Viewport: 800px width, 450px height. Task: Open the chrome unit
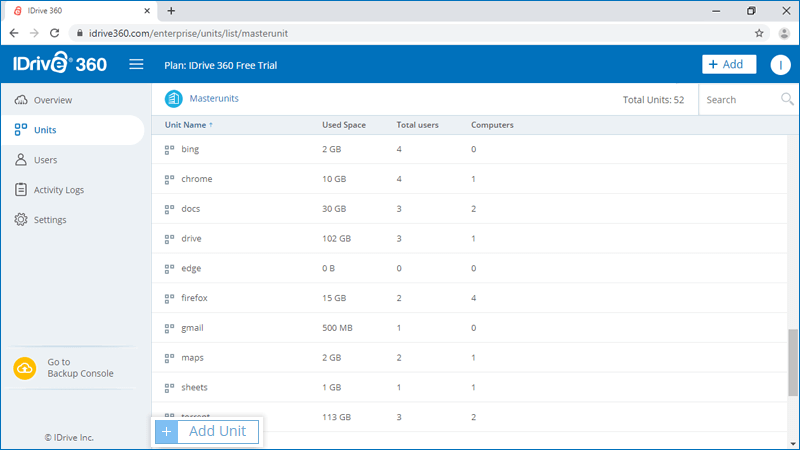[x=196, y=179]
